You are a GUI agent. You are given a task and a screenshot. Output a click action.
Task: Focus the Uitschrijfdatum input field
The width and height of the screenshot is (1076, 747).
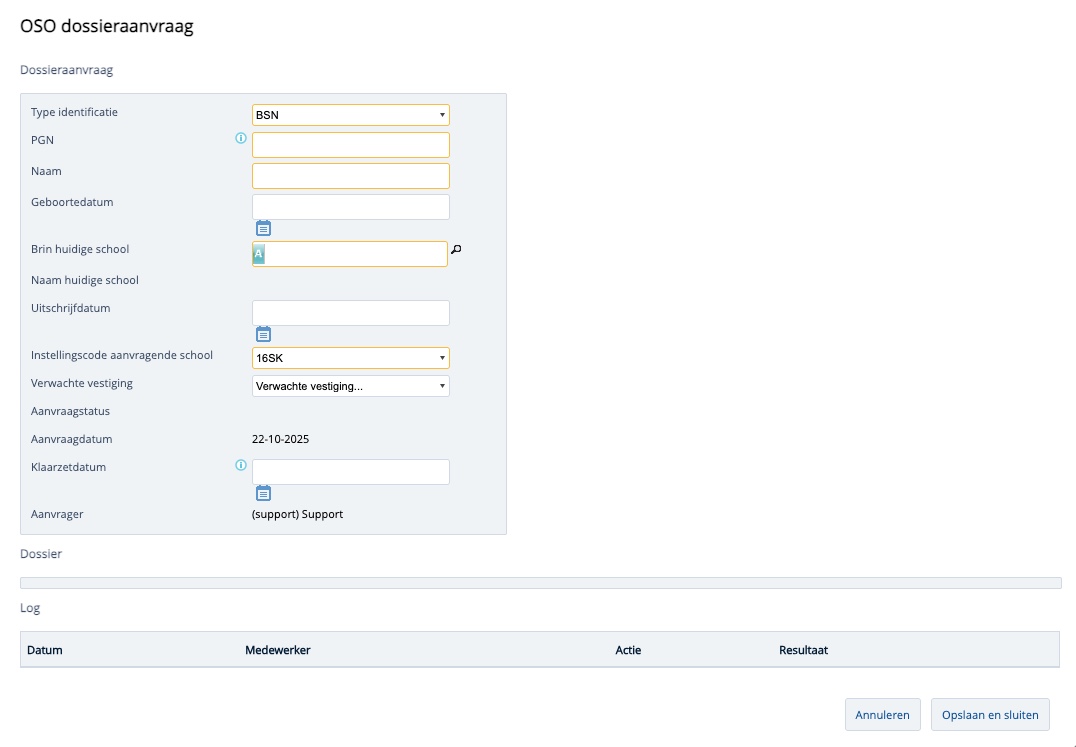(350, 313)
